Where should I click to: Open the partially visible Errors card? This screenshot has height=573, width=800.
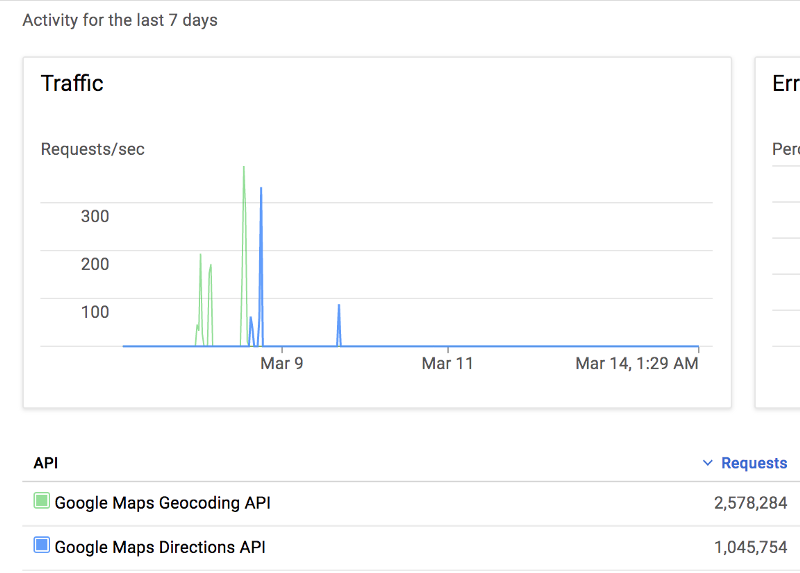(x=778, y=232)
